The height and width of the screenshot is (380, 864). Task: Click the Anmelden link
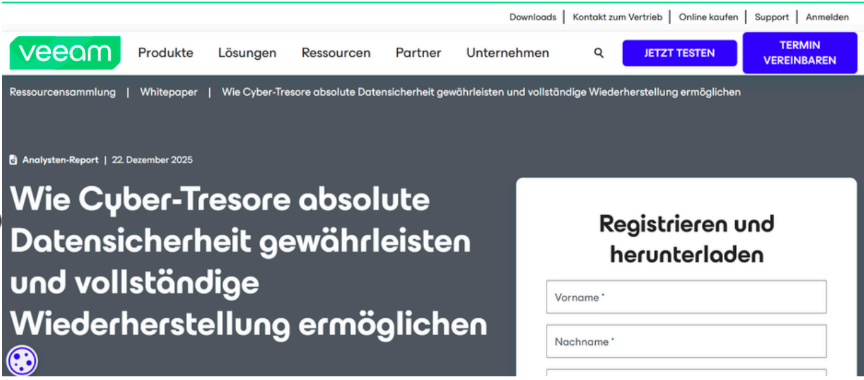(x=827, y=17)
